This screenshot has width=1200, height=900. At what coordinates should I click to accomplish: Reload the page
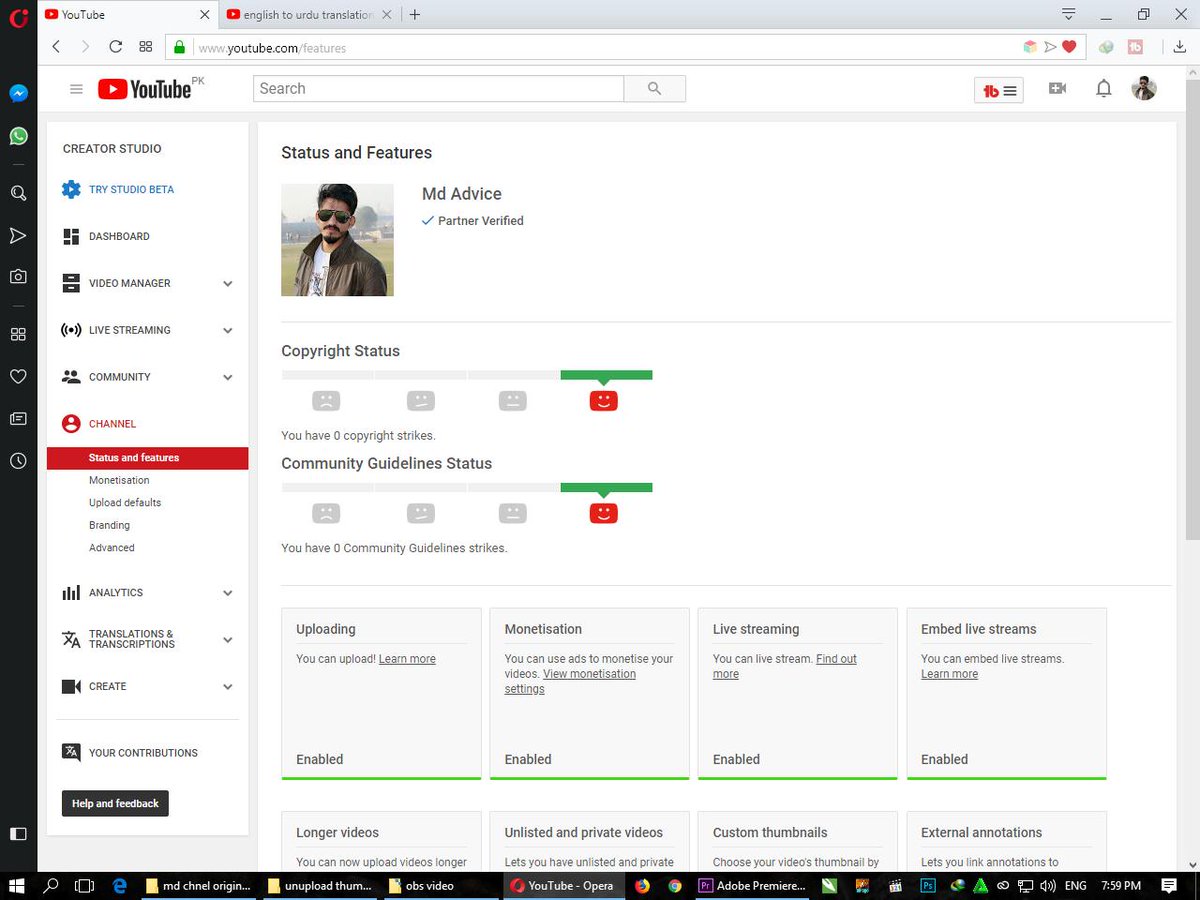[x=115, y=47]
